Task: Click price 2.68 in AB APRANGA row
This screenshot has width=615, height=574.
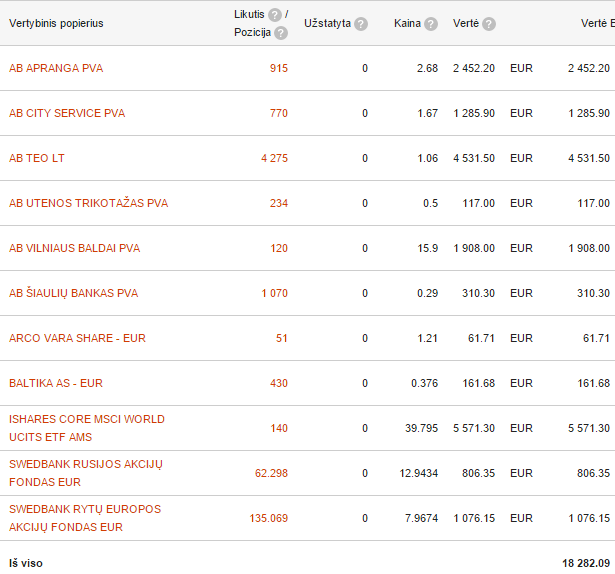Action: coord(428,68)
